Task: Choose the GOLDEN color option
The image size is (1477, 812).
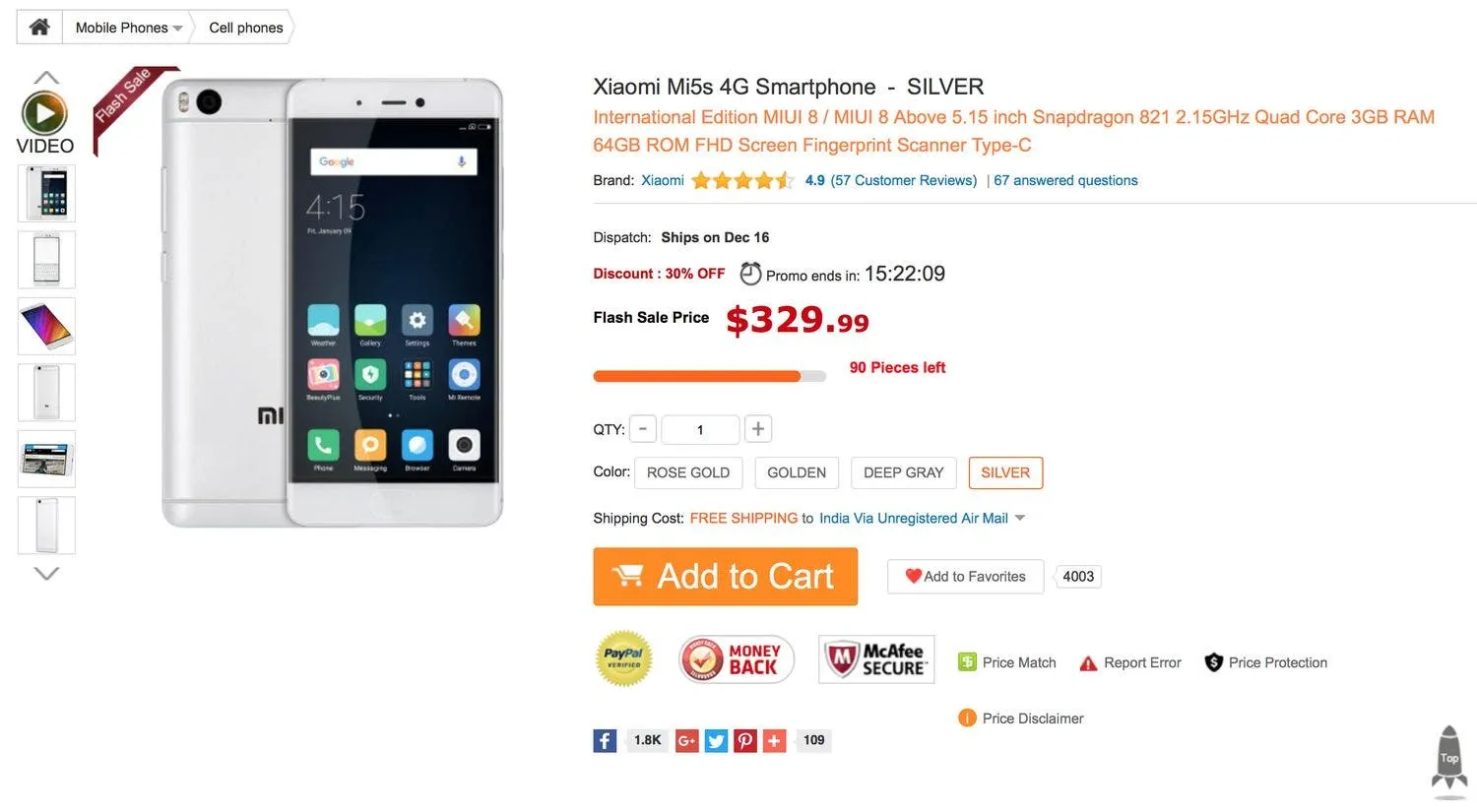Action: pos(797,472)
